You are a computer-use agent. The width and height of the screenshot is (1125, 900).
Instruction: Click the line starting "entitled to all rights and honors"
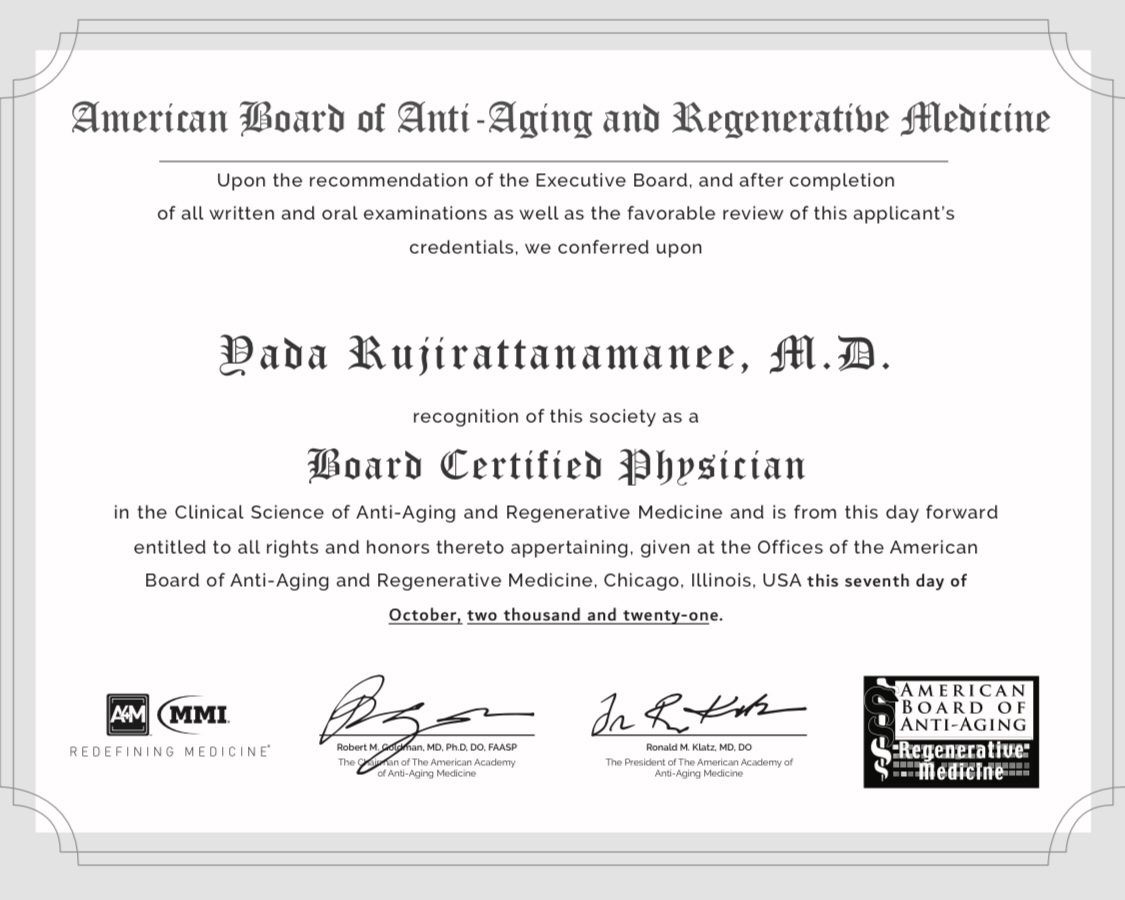556,548
